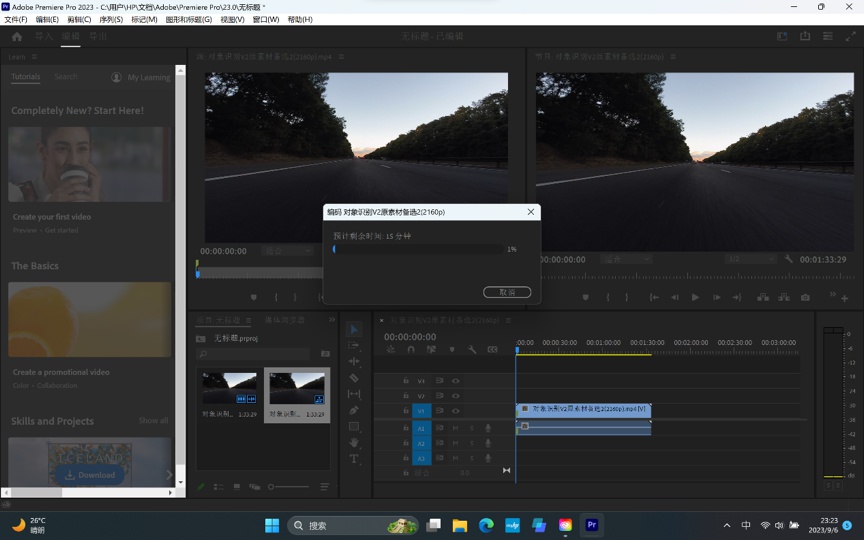Switch to Search tab in Learn panel
The width and height of the screenshot is (864, 540).
tap(66, 77)
